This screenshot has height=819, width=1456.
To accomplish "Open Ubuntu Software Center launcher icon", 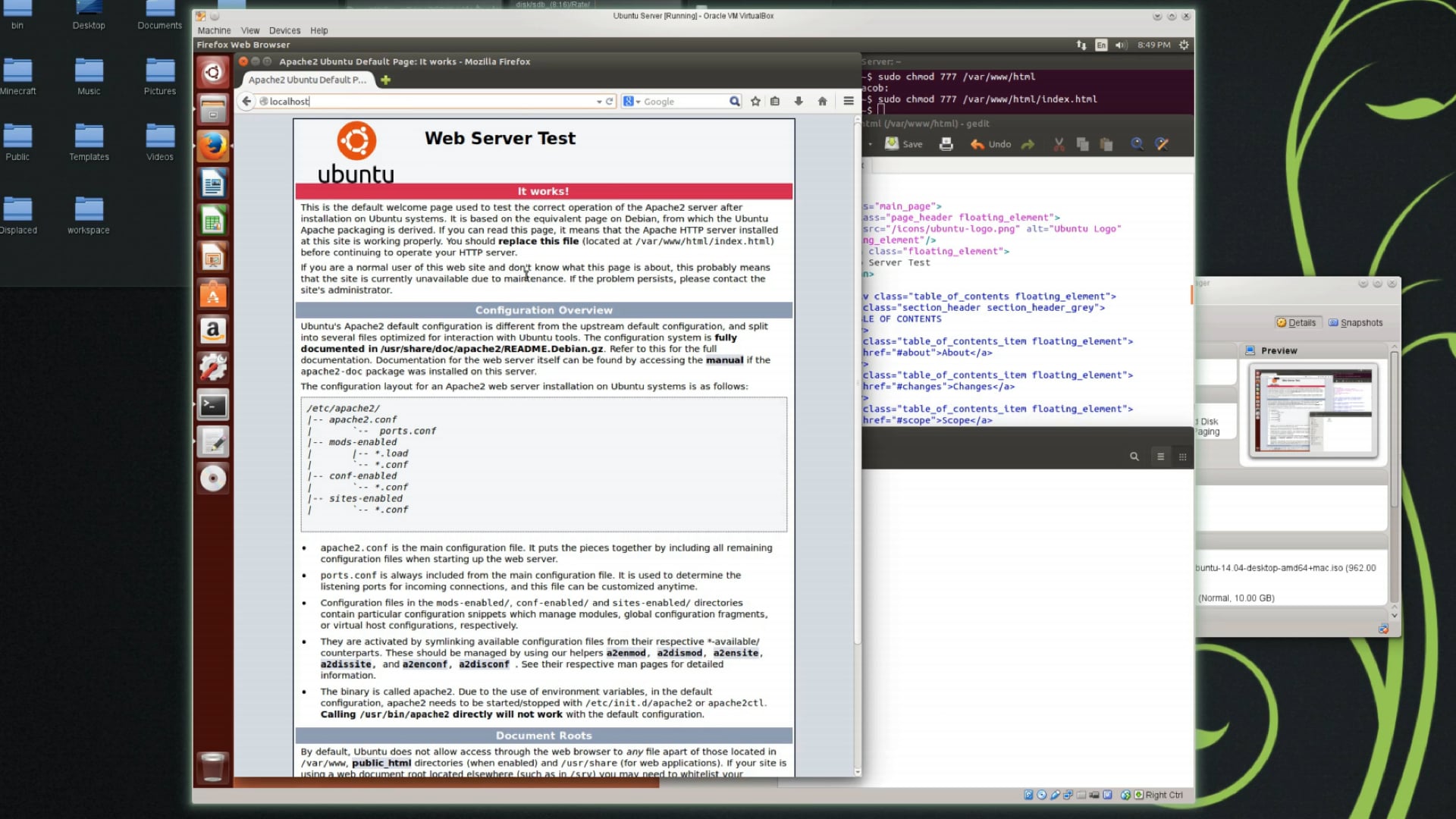I will (213, 294).
